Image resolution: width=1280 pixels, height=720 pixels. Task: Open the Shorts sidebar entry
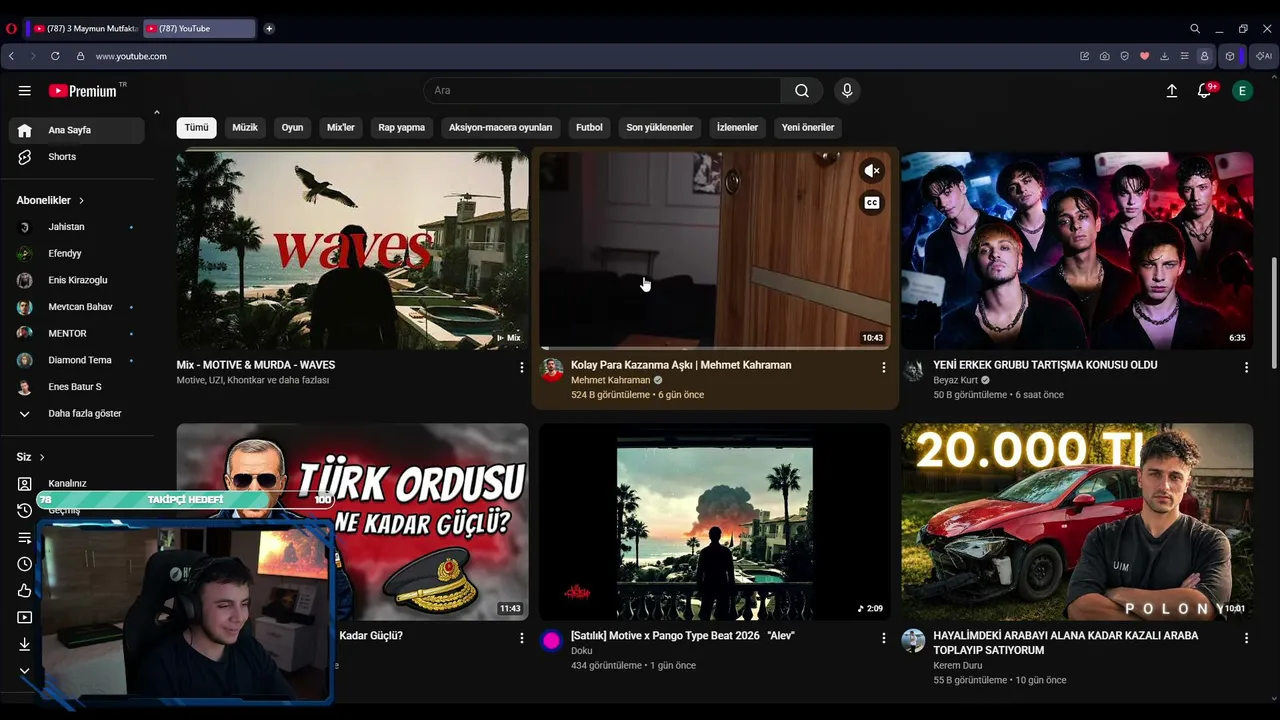(77, 157)
